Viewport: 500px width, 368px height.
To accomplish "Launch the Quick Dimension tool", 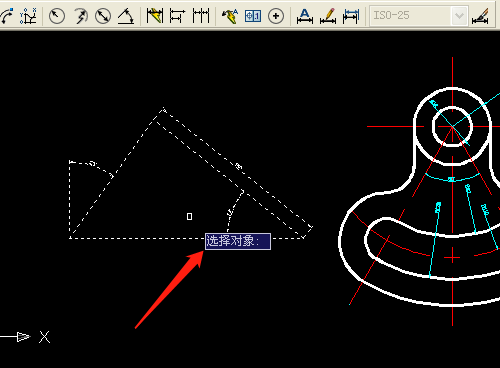I will pyautogui.click(x=155, y=16).
